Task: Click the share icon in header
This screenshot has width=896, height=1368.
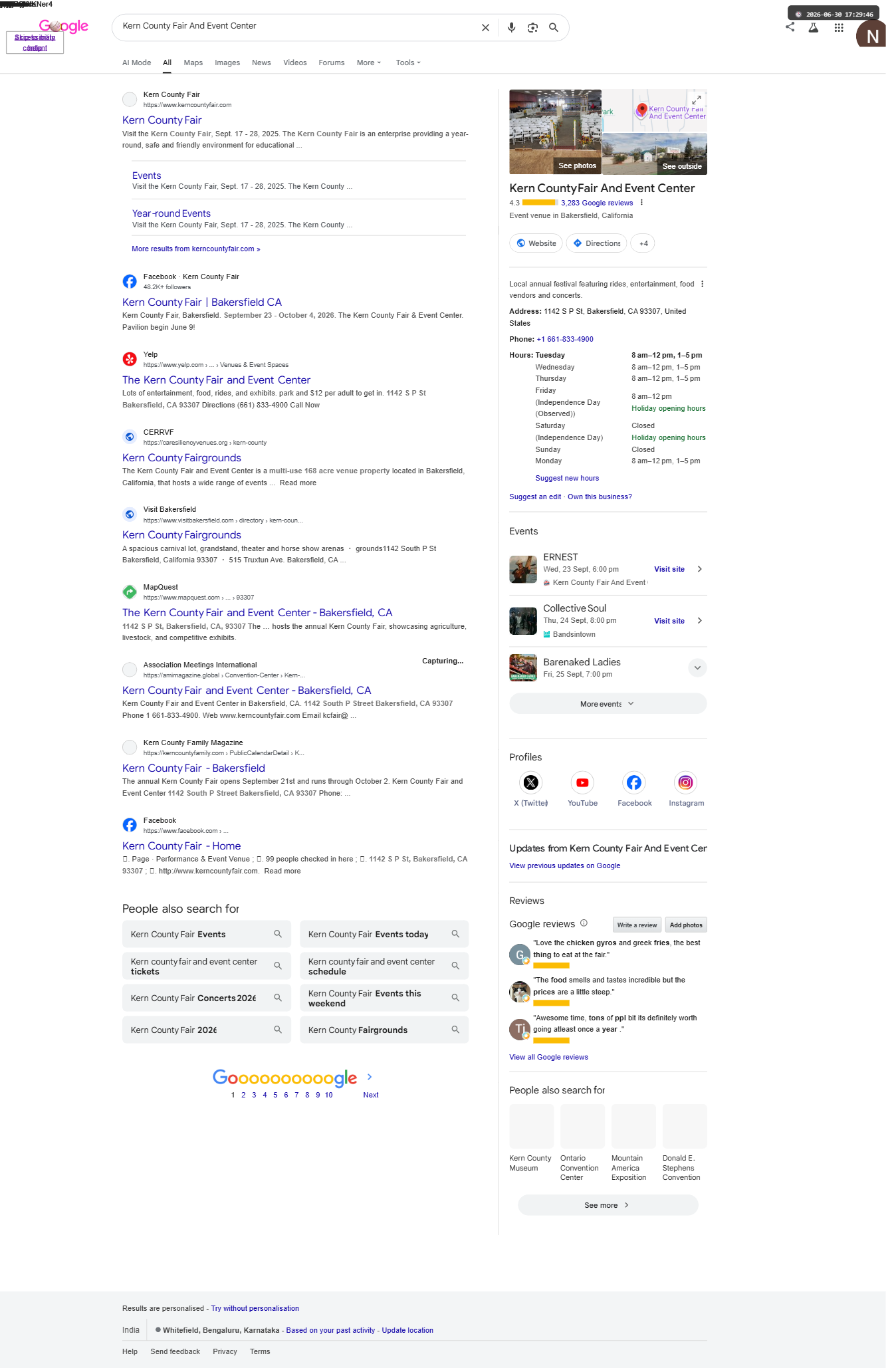Action: 790,27
